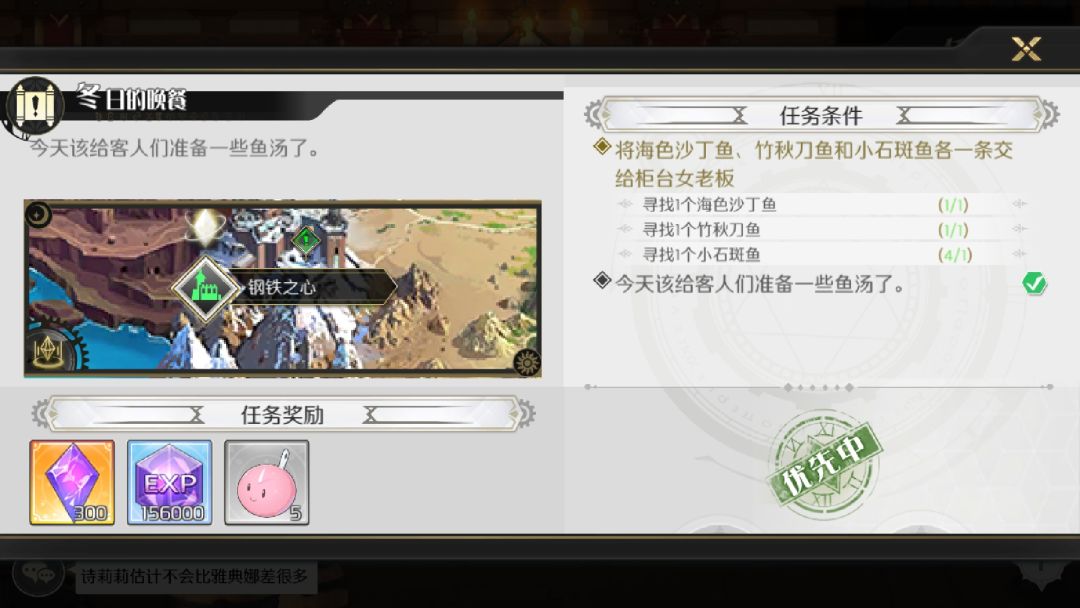Click the chat bubble icon at bottom-left
The width and height of the screenshot is (1080, 608).
point(39,574)
